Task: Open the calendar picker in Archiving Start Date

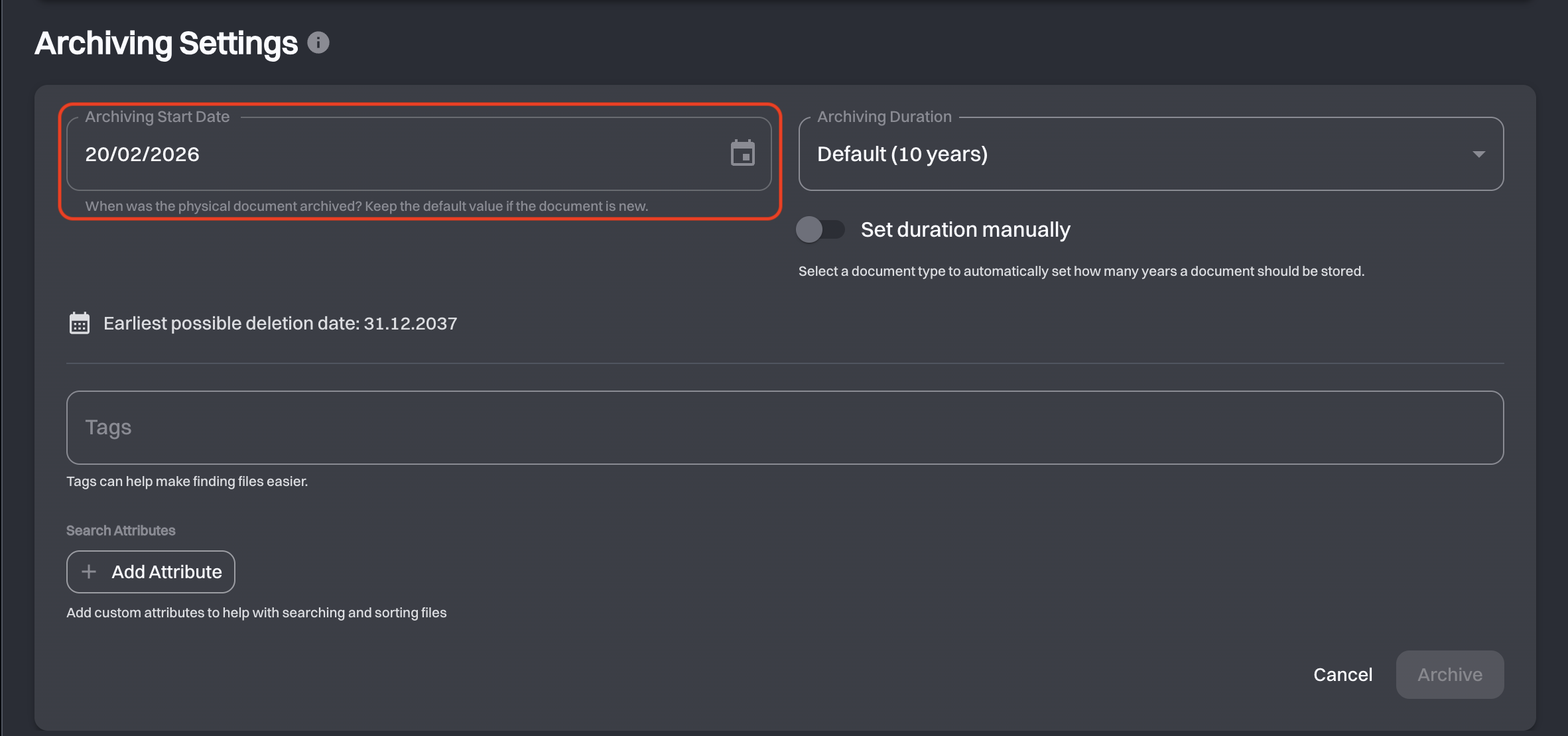Action: pos(743,153)
